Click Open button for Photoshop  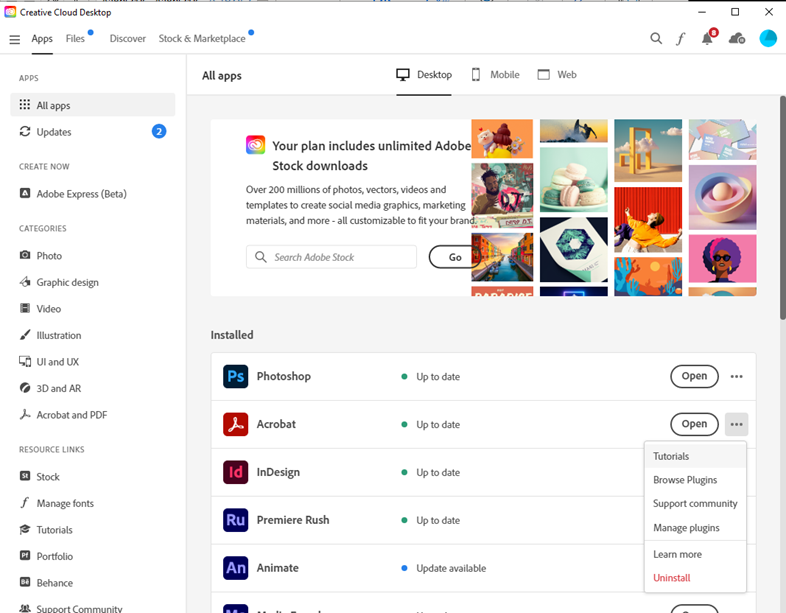pyautogui.click(x=694, y=376)
